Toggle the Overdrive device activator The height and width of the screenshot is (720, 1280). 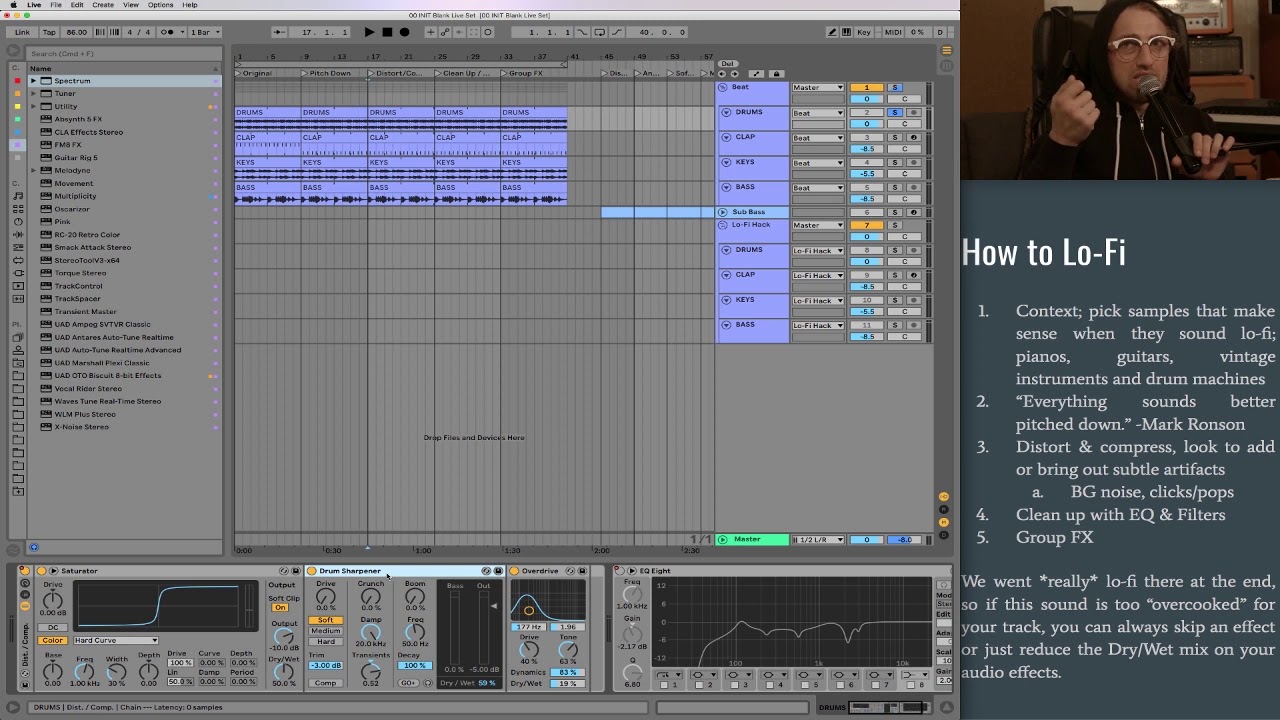[x=514, y=571]
